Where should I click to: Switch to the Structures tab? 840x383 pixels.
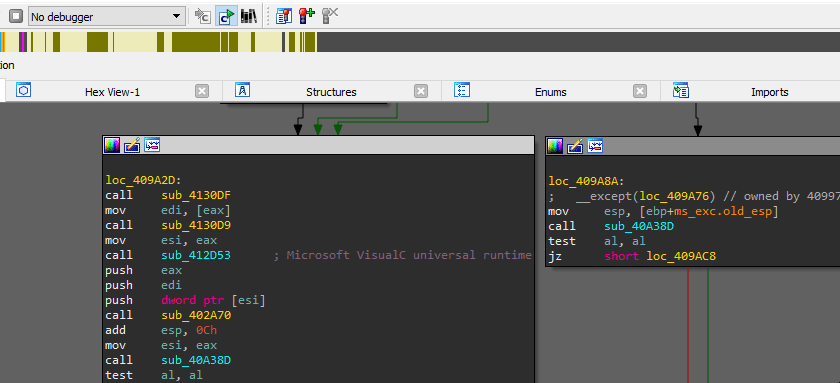[x=331, y=92]
